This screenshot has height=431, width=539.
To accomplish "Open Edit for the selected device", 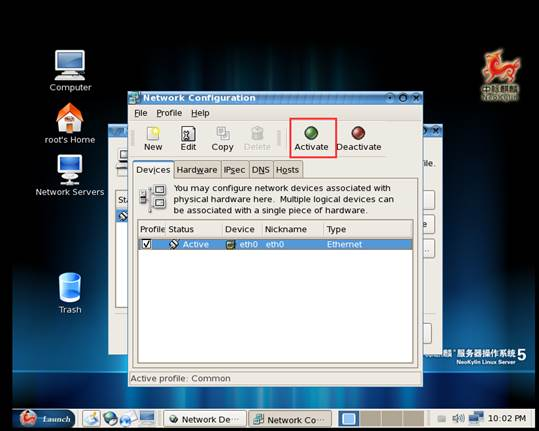I will coord(188,139).
